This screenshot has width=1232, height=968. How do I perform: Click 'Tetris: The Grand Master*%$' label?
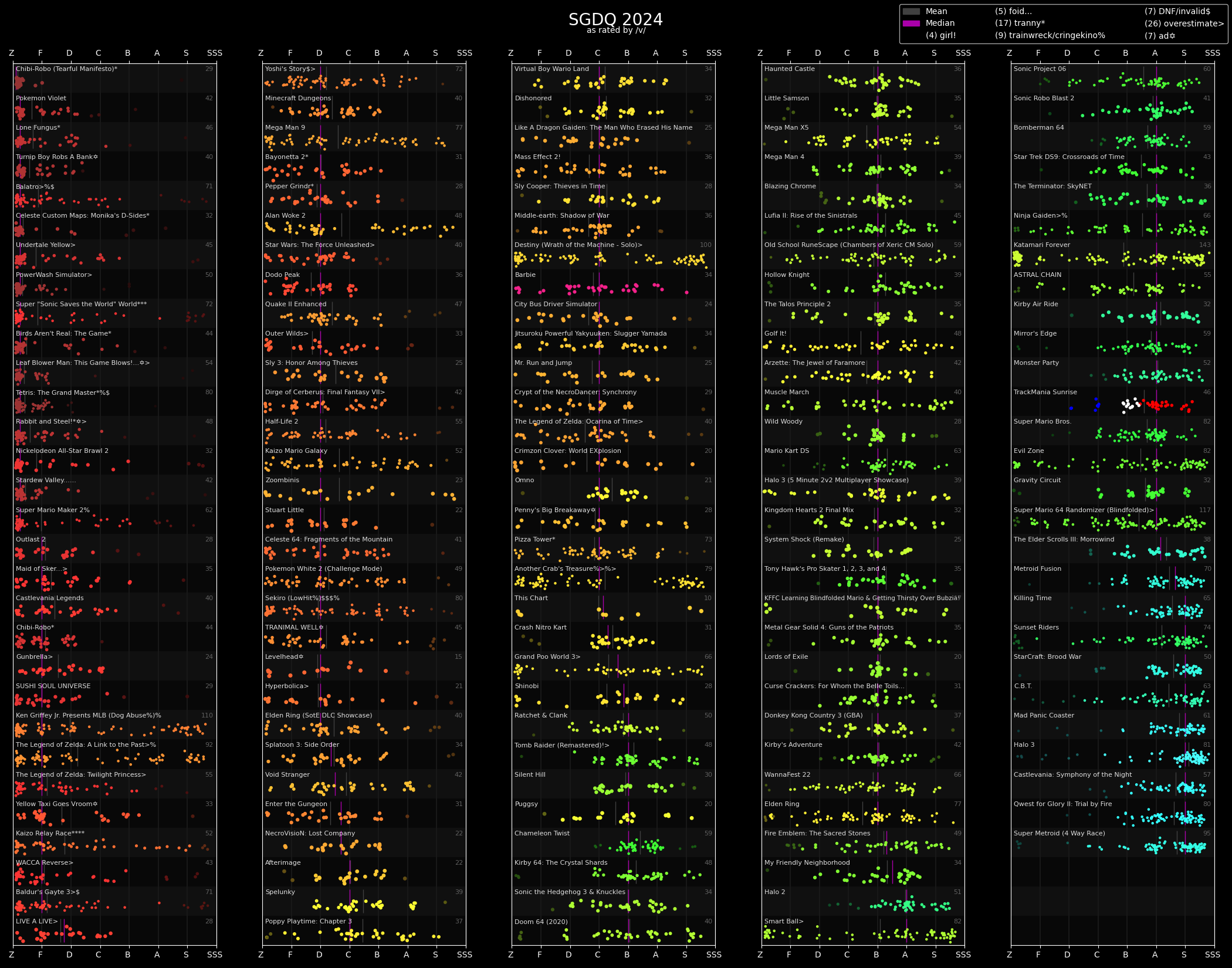(63, 392)
